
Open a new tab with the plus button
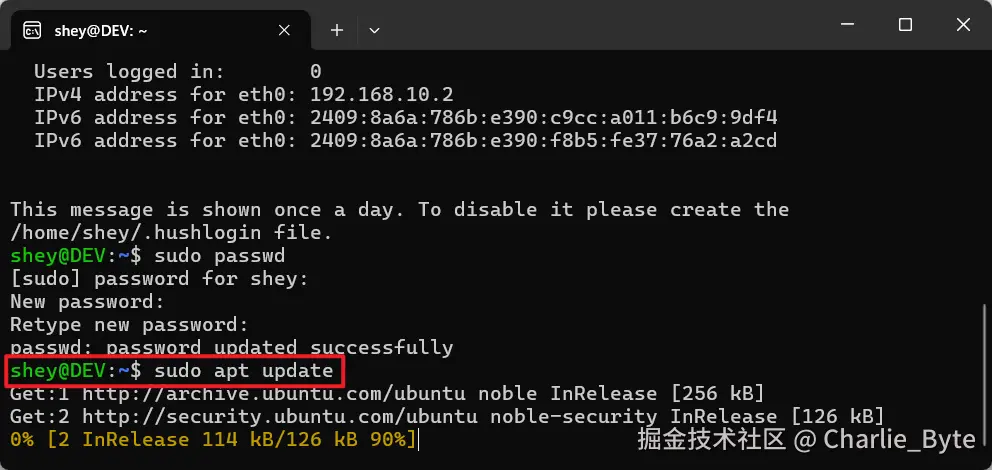tap(337, 30)
